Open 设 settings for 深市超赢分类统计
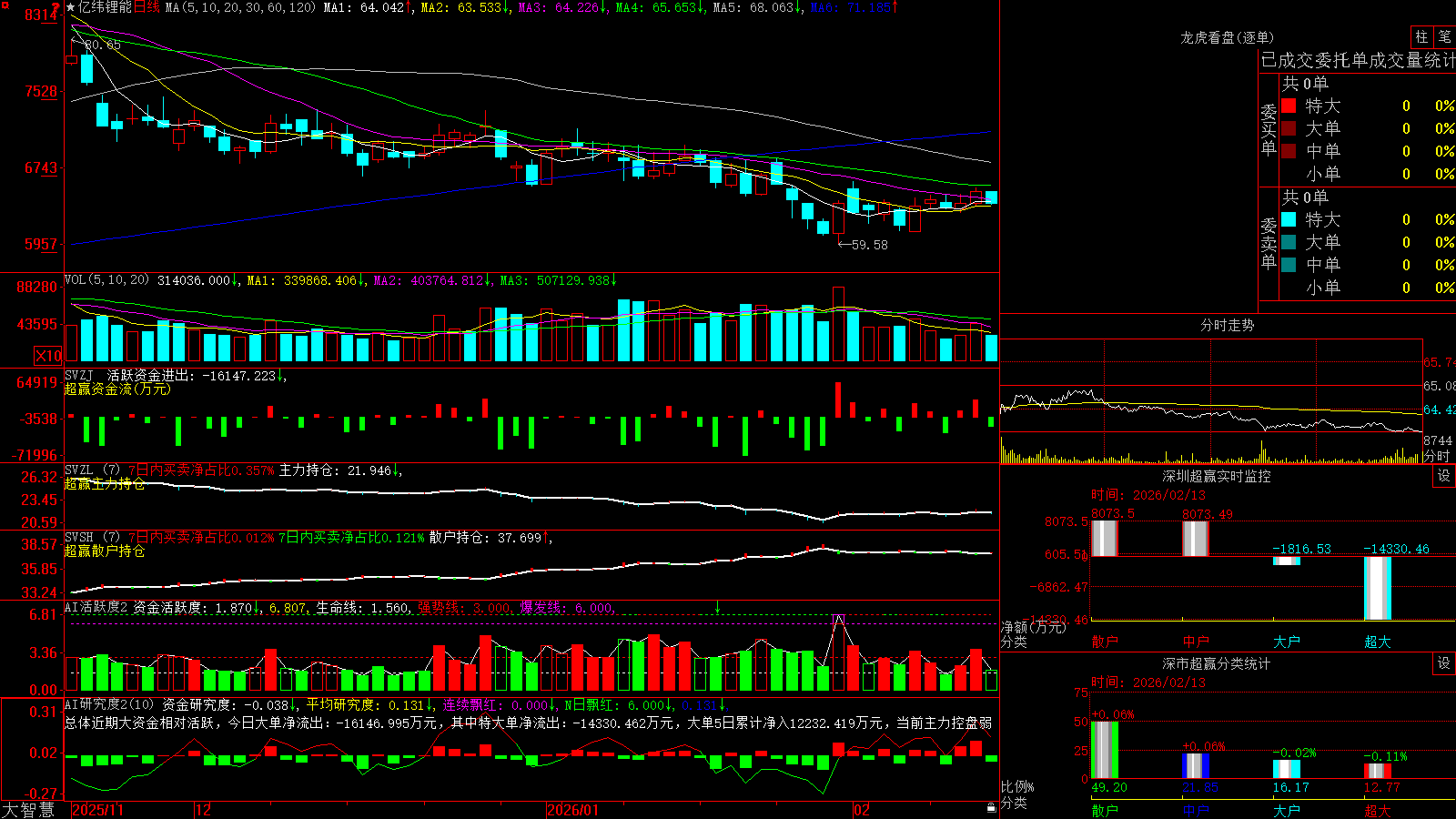1456x819 pixels. (1444, 663)
